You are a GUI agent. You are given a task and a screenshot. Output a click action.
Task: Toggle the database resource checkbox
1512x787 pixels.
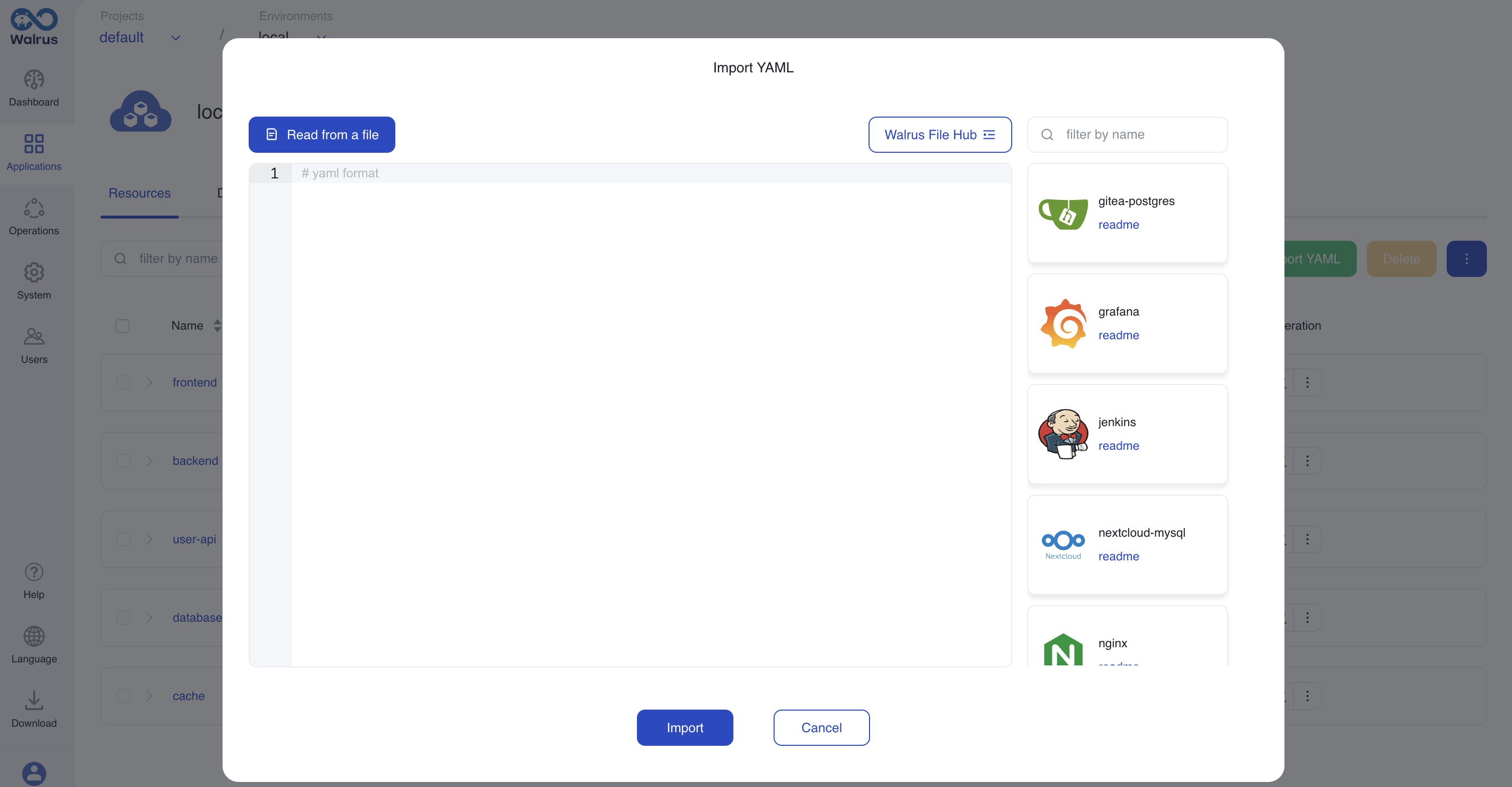coord(123,617)
